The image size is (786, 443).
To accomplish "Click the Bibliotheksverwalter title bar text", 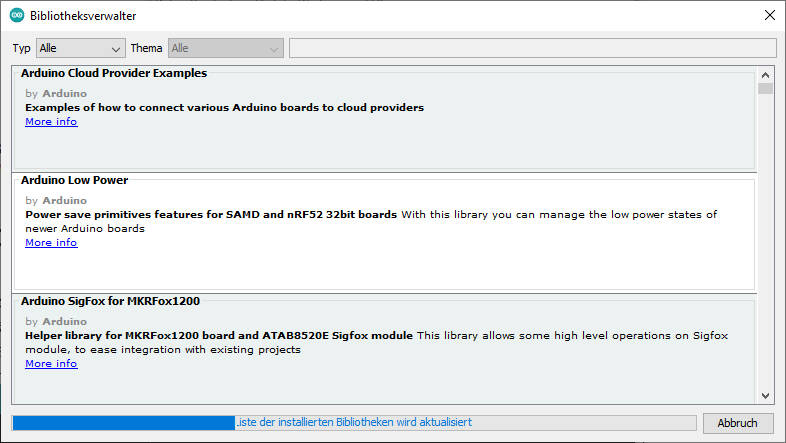I will [x=84, y=16].
